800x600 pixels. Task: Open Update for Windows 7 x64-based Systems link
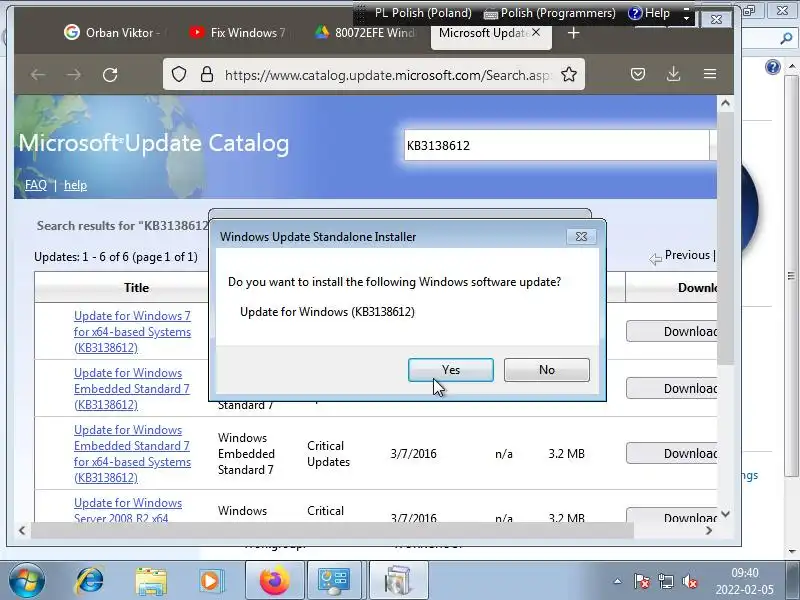click(x=132, y=332)
